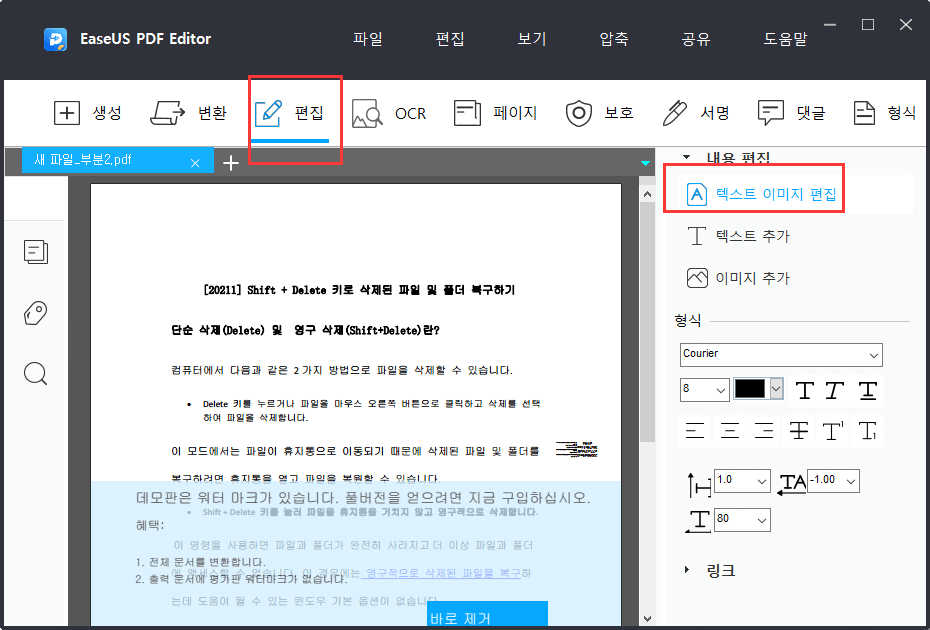This screenshot has height=630, width=930.
Task: Open the 파일 (File) menu
Action: [x=367, y=39]
